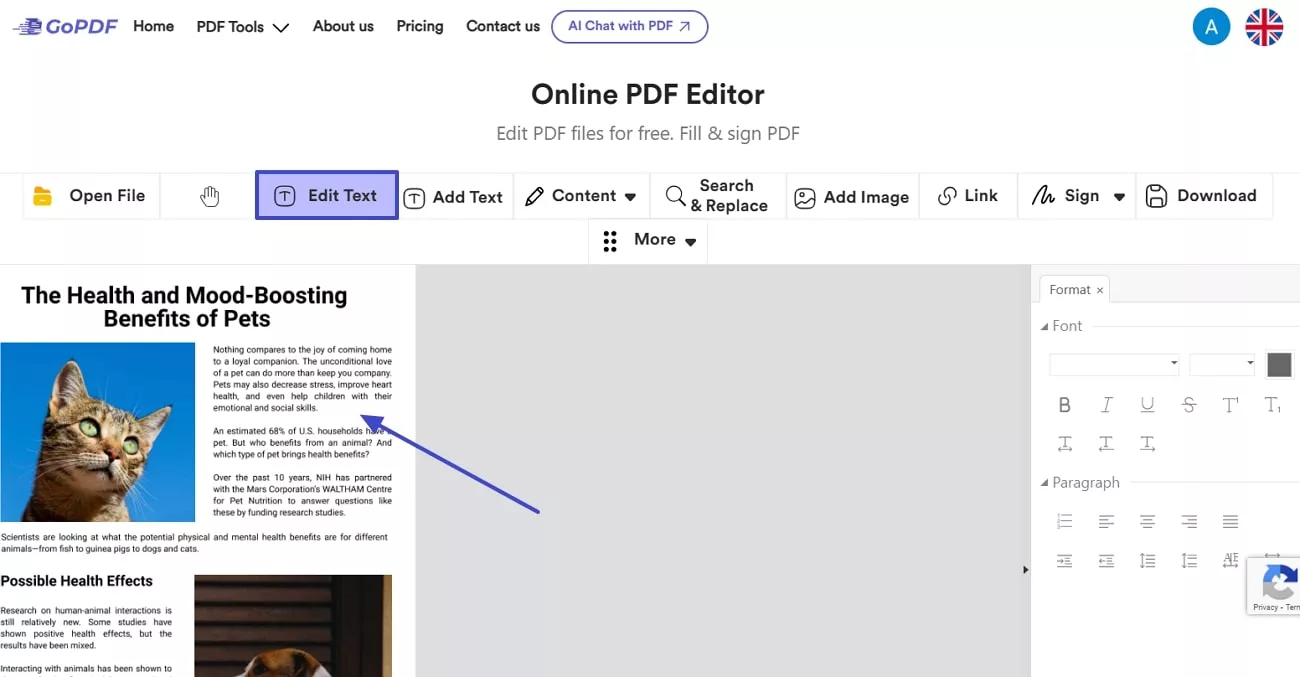Select the Hand pan tool

pos(208,196)
